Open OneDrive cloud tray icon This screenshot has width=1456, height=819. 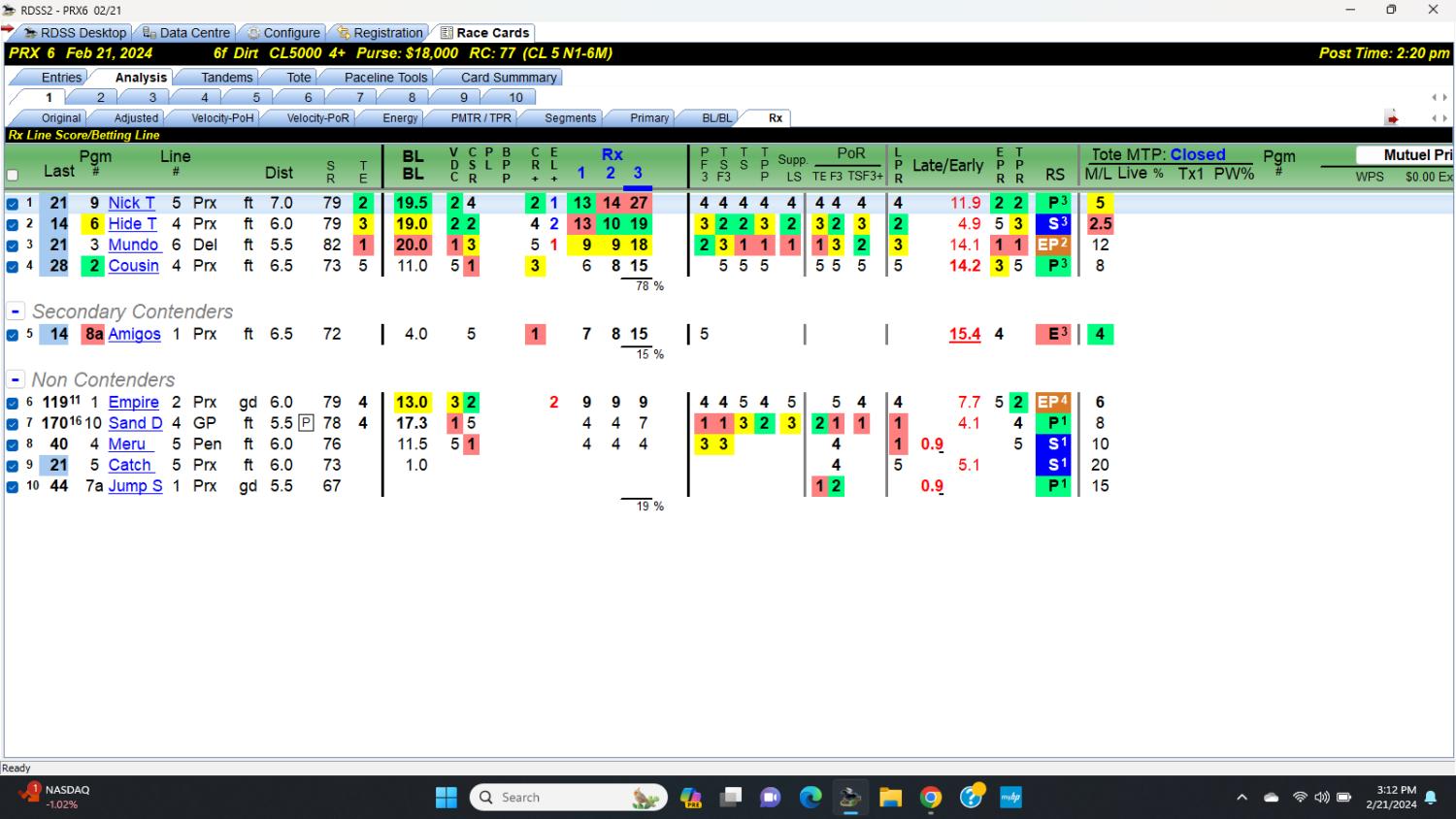coord(1272,798)
